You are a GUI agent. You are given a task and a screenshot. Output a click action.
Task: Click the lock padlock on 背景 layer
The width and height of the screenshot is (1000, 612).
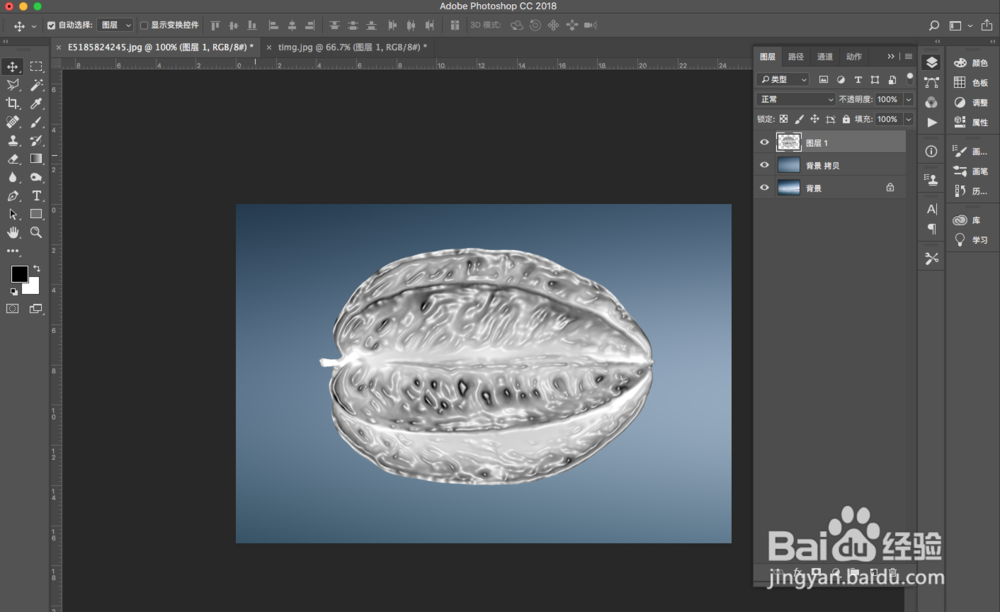tap(891, 187)
